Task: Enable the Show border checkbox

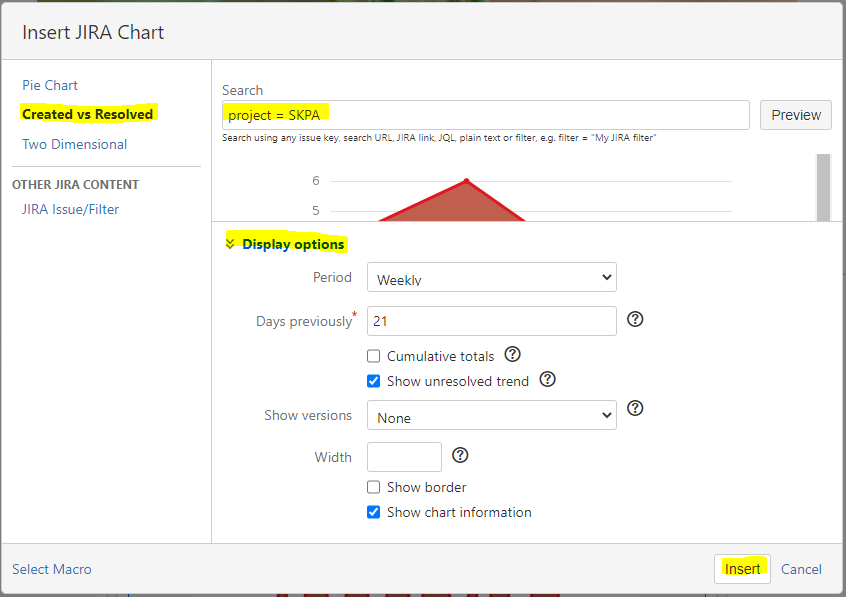Action: (x=373, y=487)
